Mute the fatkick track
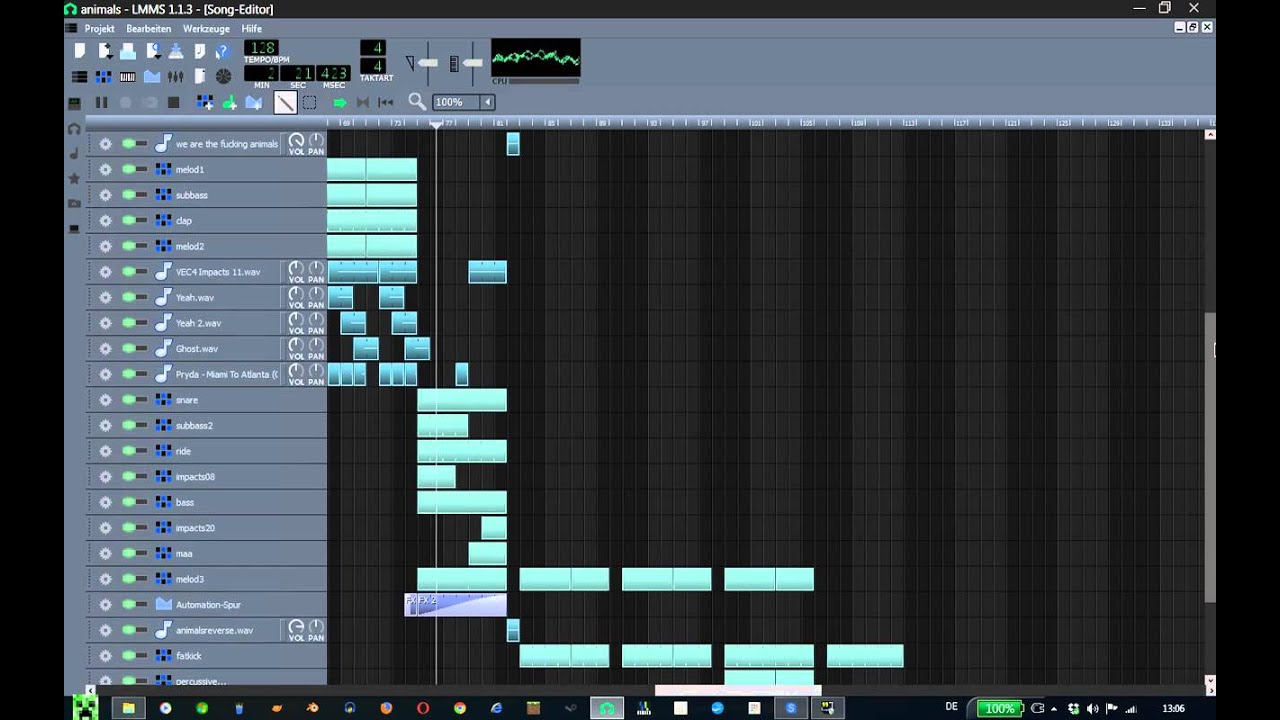The width and height of the screenshot is (1280, 720). pos(128,655)
